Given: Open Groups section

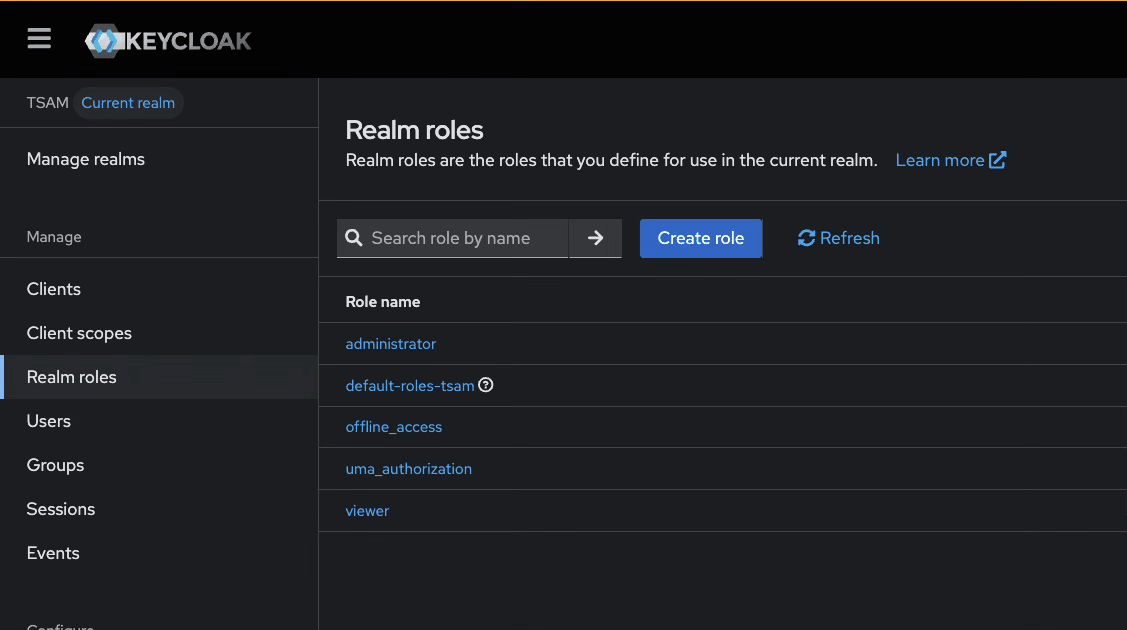Looking at the screenshot, I should coord(55,465).
